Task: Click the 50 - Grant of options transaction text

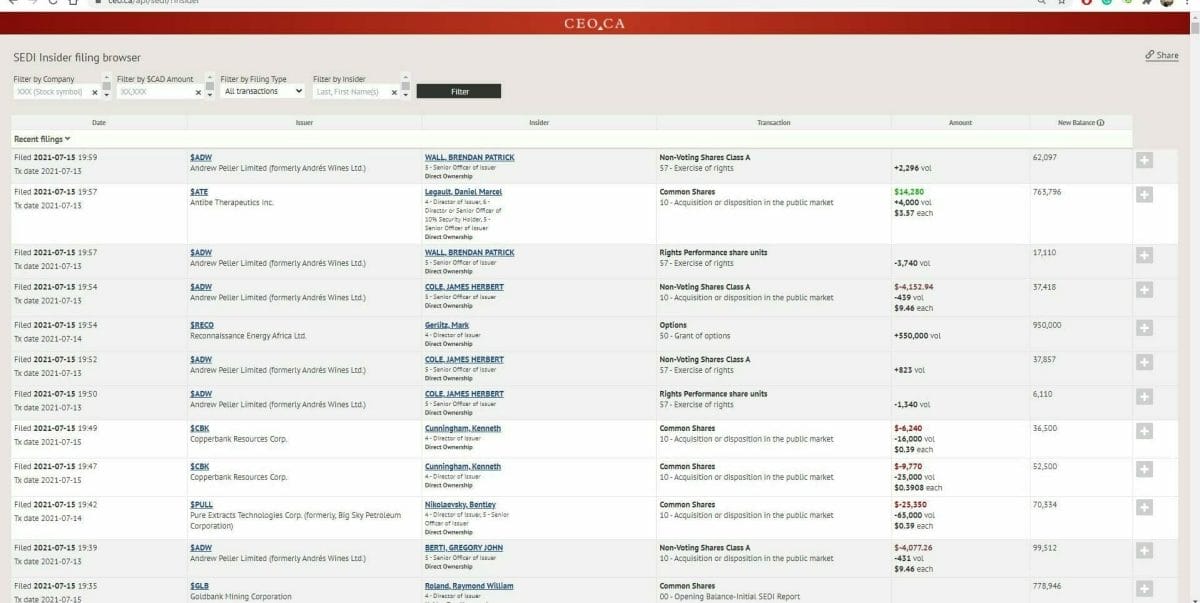Action: click(x=695, y=336)
